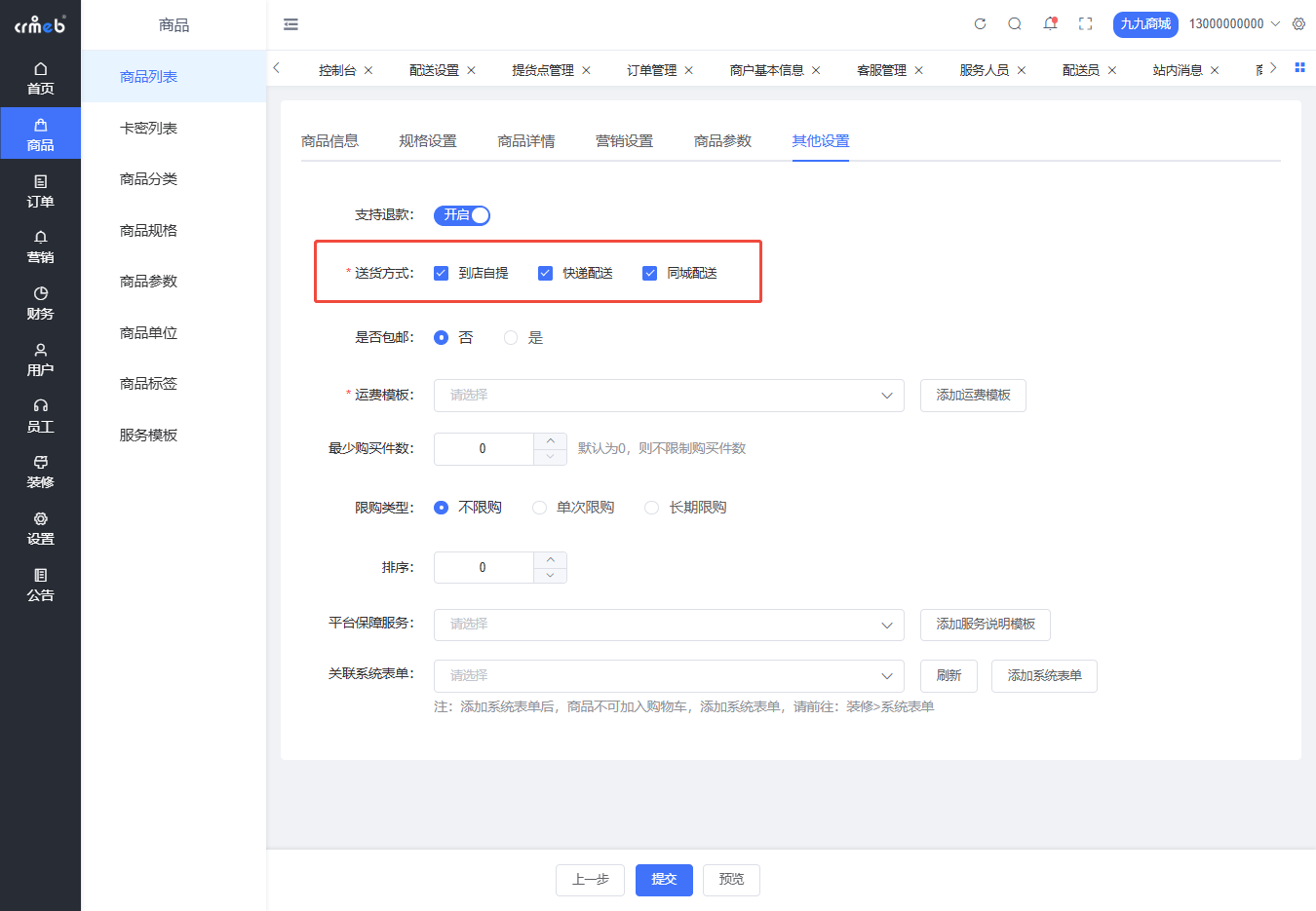The width and height of the screenshot is (1316, 911).
Task: Open 商品分类 in the submenu
Action: click(148, 179)
